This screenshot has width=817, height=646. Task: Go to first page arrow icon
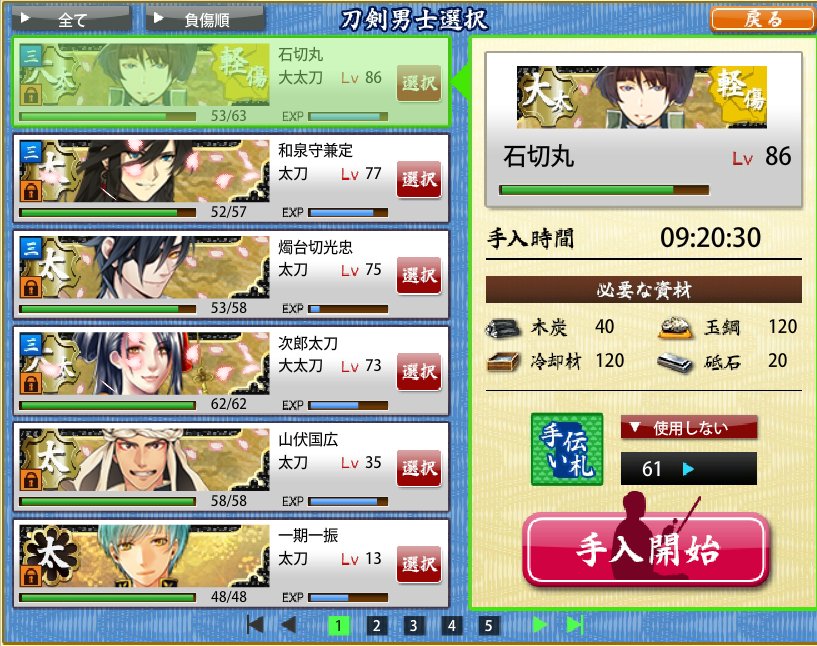(x=254, y=625)
